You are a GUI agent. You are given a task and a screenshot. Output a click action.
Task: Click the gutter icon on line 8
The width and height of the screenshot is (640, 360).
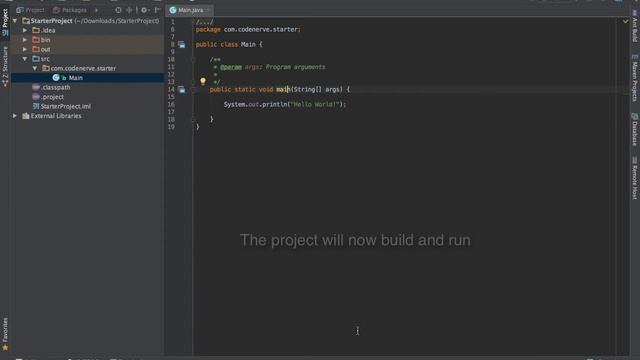(181, 44)
